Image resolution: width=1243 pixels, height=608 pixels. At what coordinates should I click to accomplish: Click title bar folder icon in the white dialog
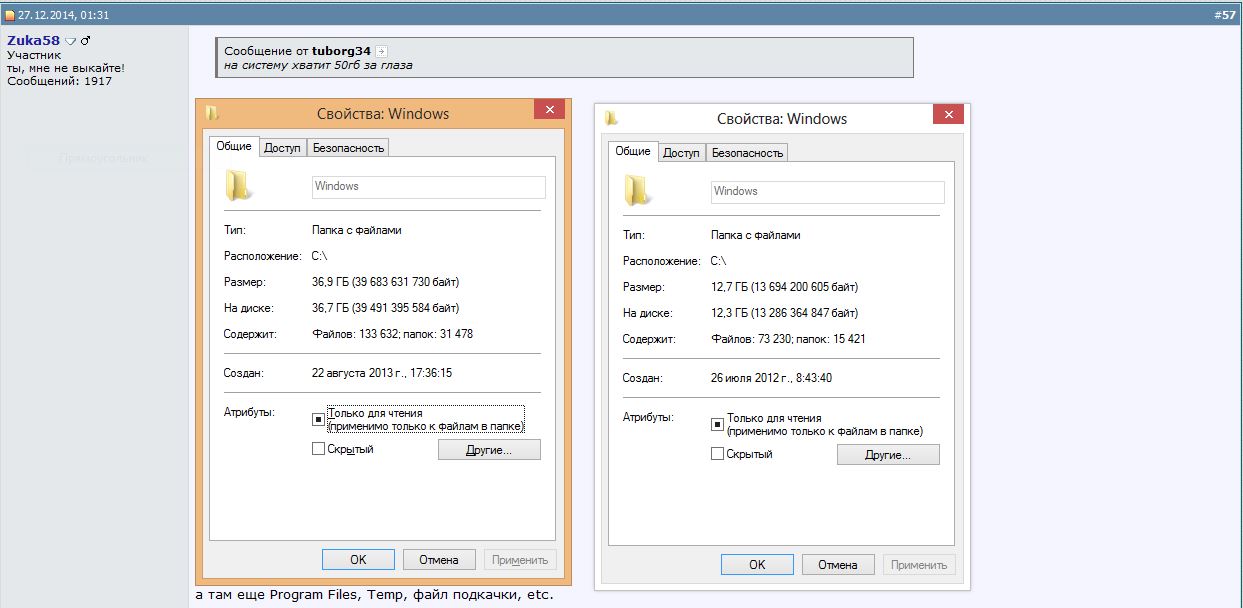point(611,119)
